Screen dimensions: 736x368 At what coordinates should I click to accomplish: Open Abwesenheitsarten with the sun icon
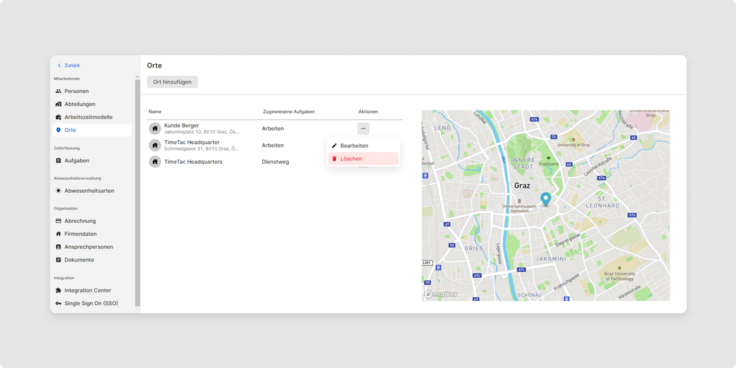coord(92,191)
